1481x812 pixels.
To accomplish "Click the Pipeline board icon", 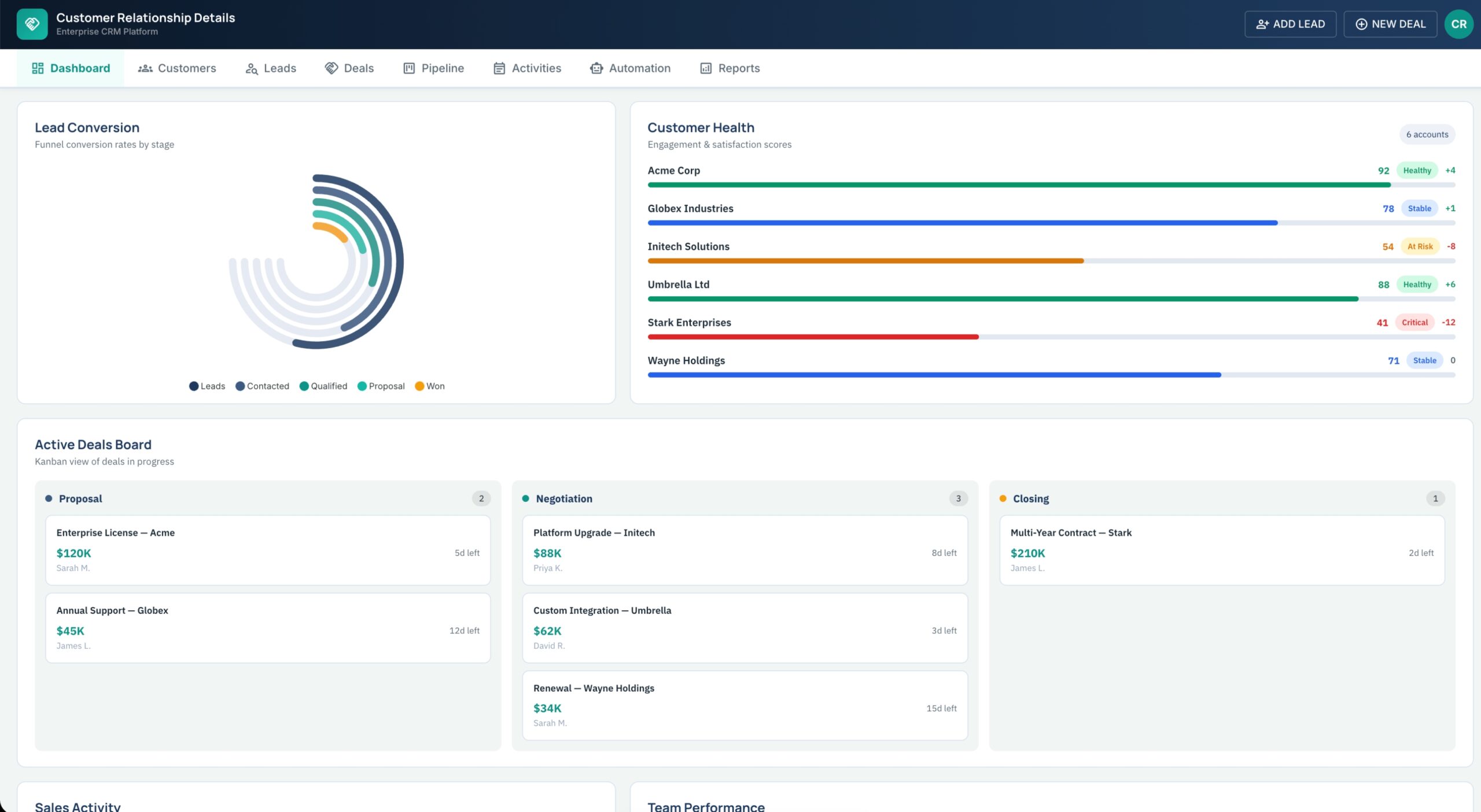I will click(x=409, y=68).
